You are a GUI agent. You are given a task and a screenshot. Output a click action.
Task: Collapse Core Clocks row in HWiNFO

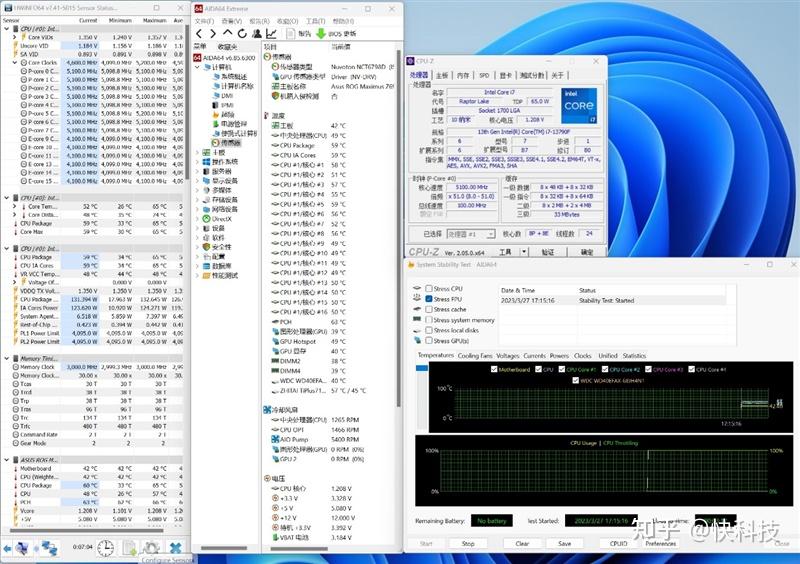[x=14, y=62]
